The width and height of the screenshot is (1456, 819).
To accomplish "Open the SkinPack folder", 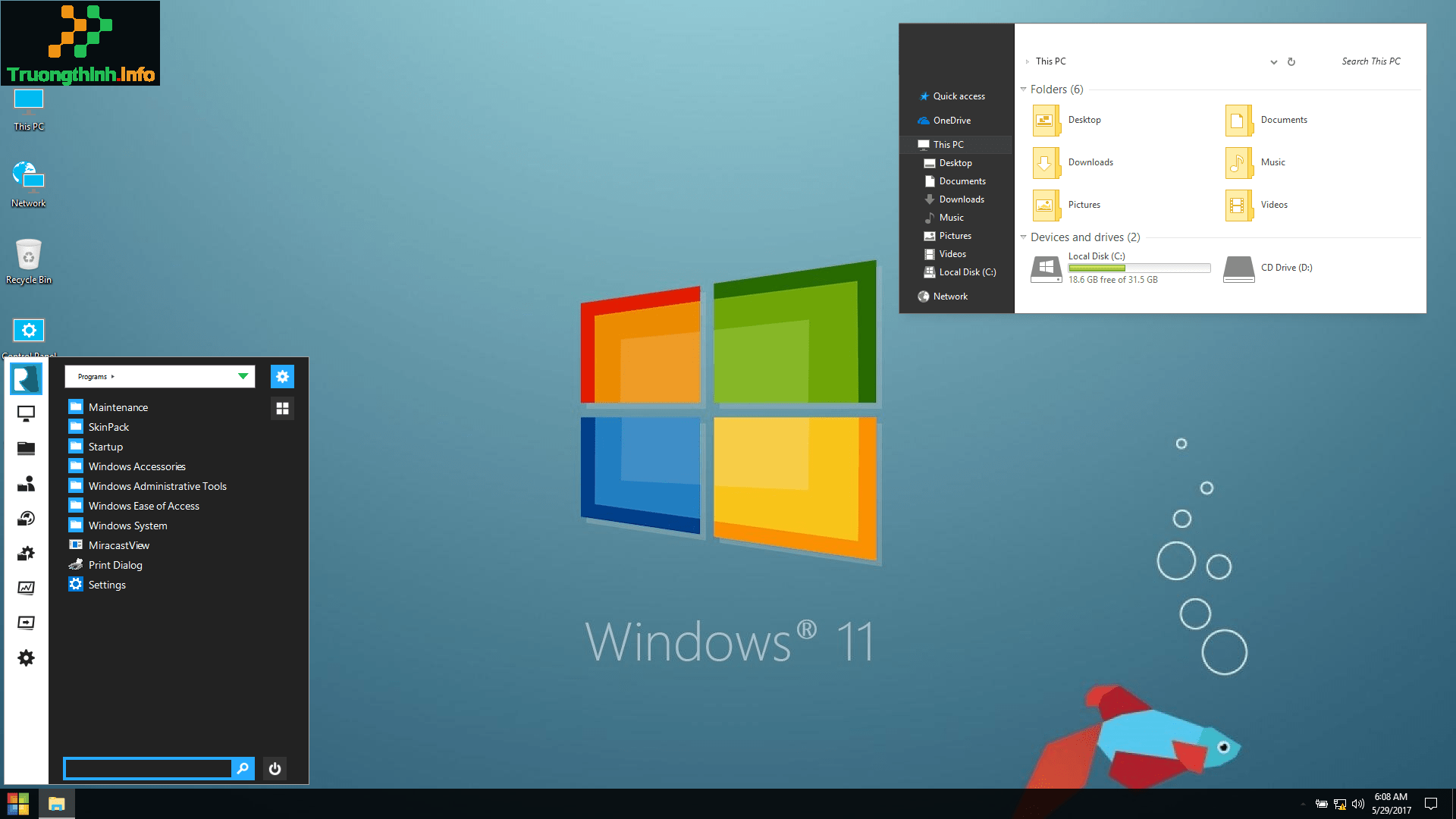I will pos(99,427).
